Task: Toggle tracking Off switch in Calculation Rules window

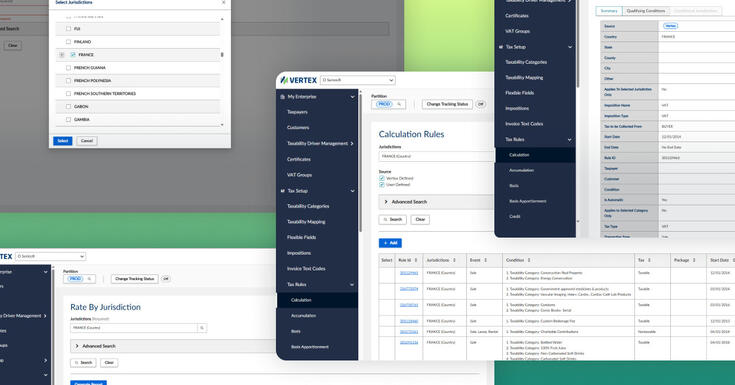Action: [480, 104]
